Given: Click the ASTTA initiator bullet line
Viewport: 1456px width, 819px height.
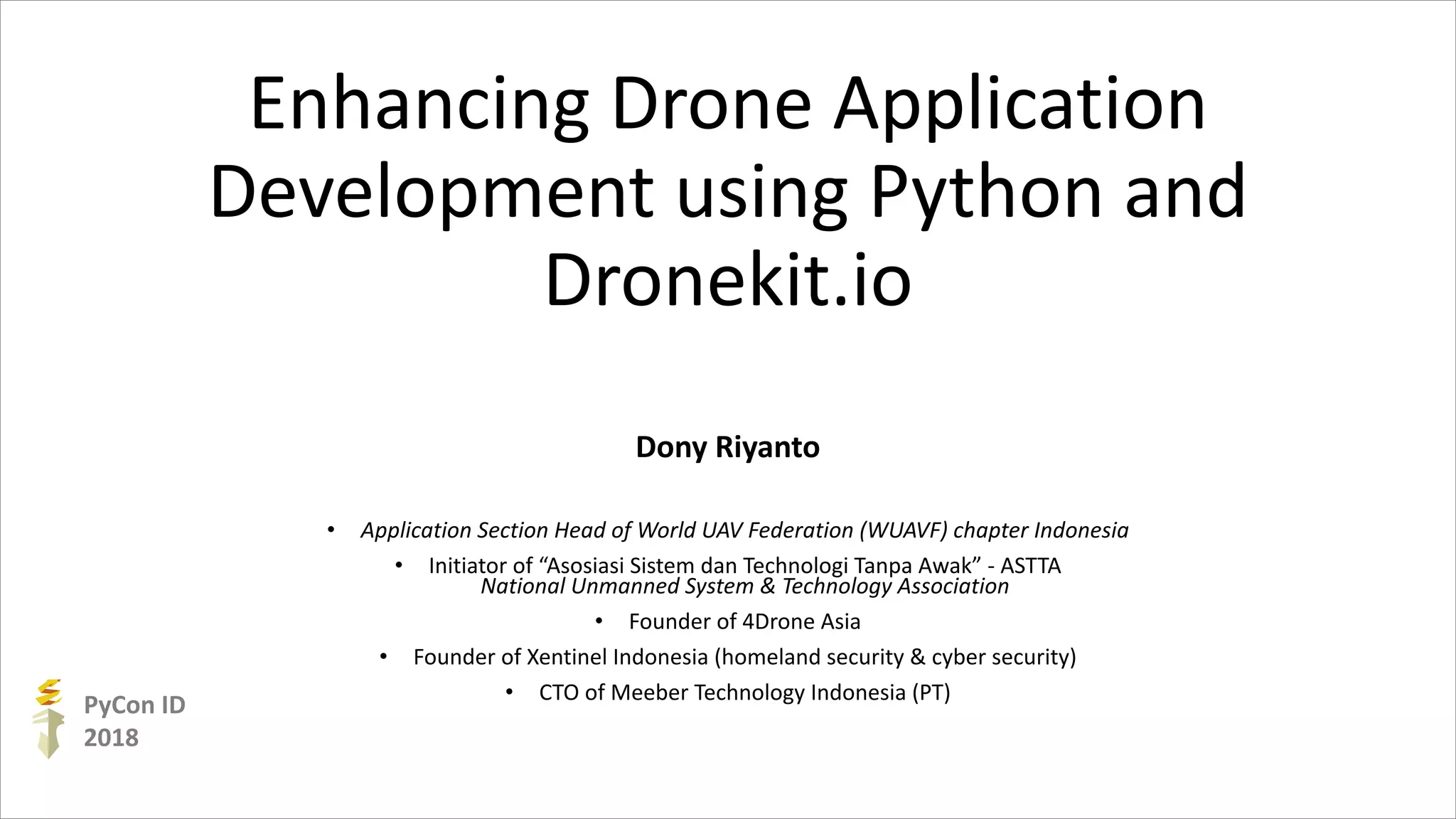Looking at the screenshot, I should (744, 566).
